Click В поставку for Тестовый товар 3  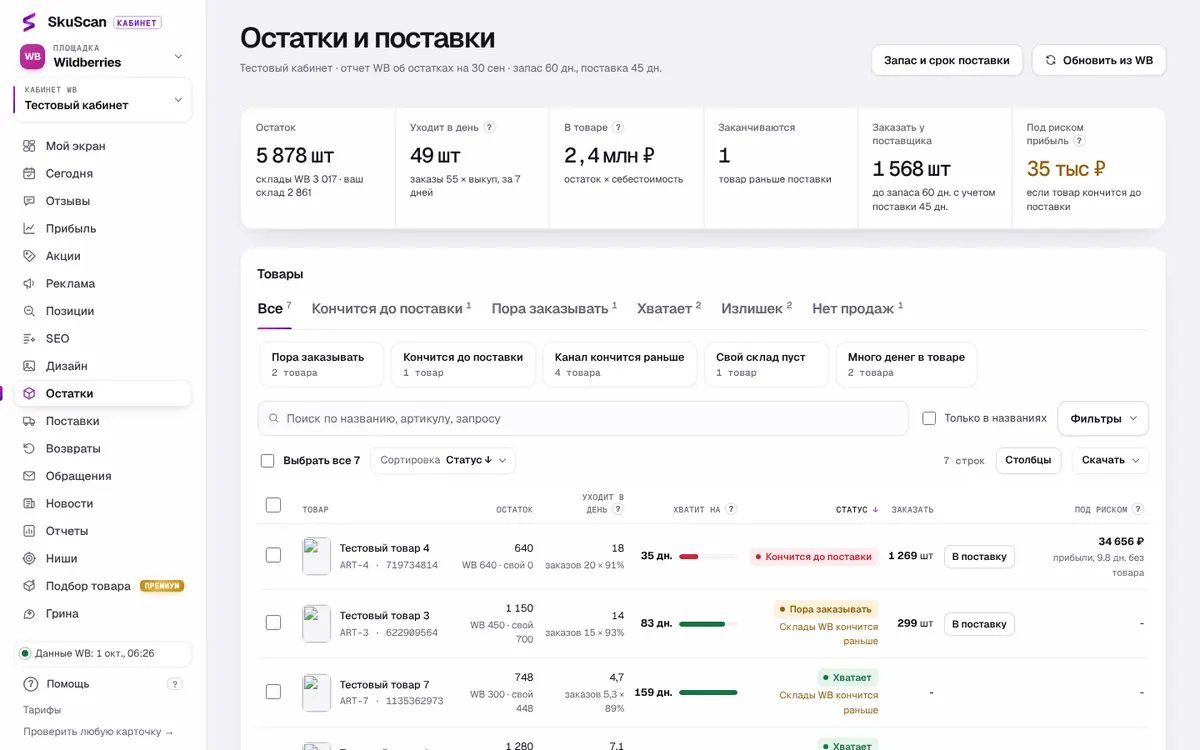click(979, 624)
